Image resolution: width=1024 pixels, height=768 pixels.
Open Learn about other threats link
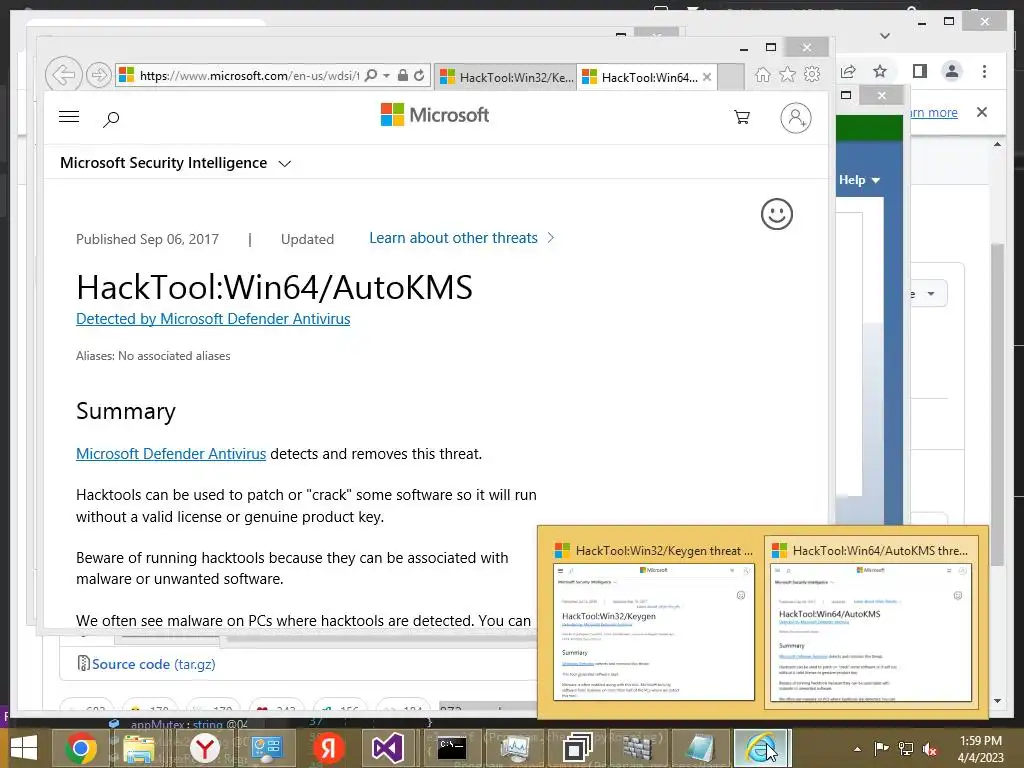462,238
